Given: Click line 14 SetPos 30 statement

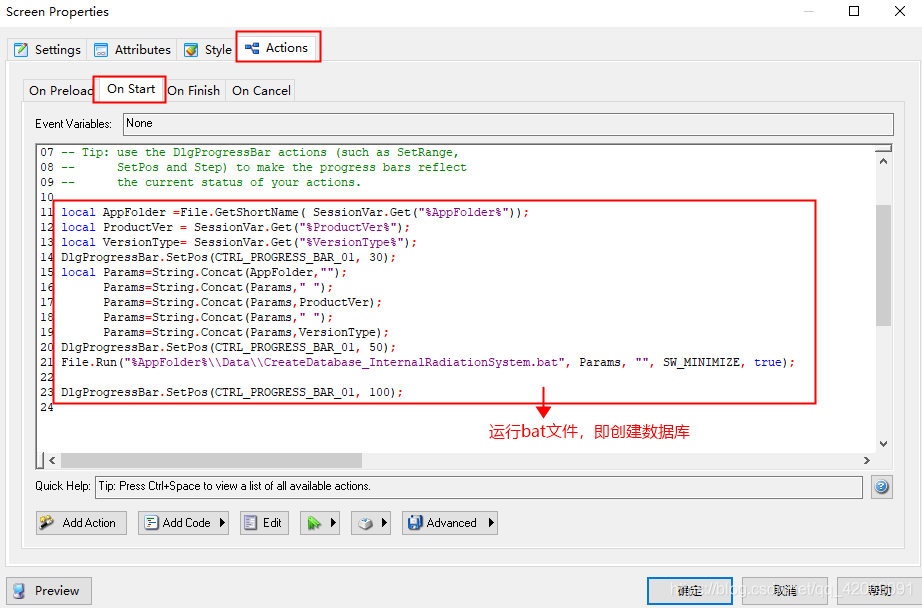Looking at the screenshot, I should pos(229,257).
